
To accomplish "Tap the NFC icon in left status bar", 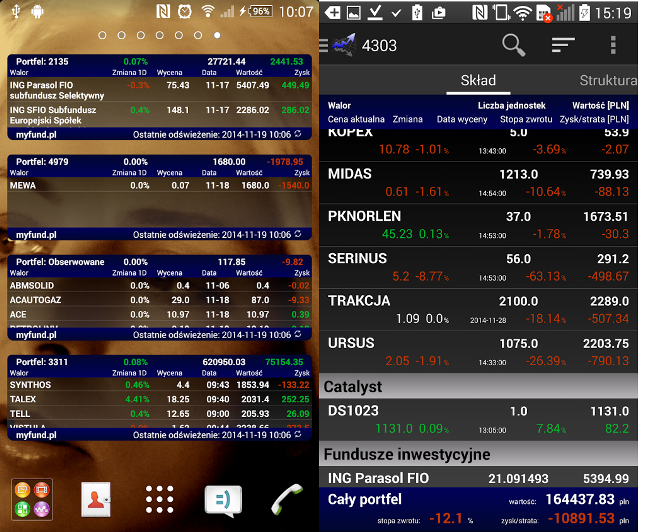I will (x=163, y=12).
